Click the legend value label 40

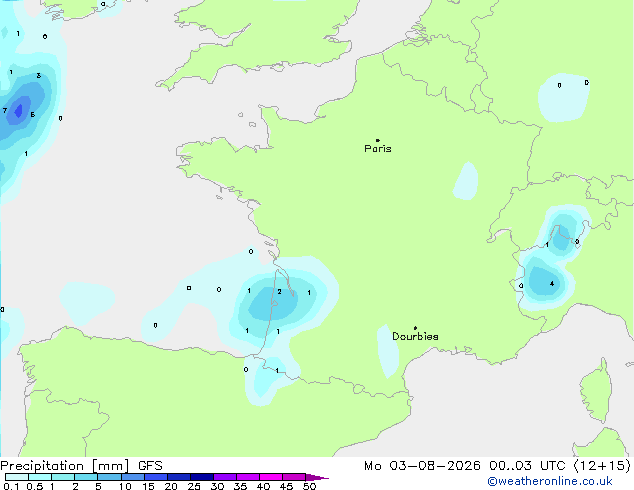click(x=263, y=486)
